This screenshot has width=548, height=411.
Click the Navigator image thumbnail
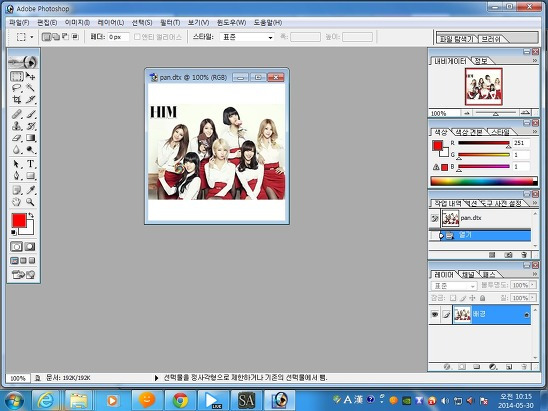484,86
